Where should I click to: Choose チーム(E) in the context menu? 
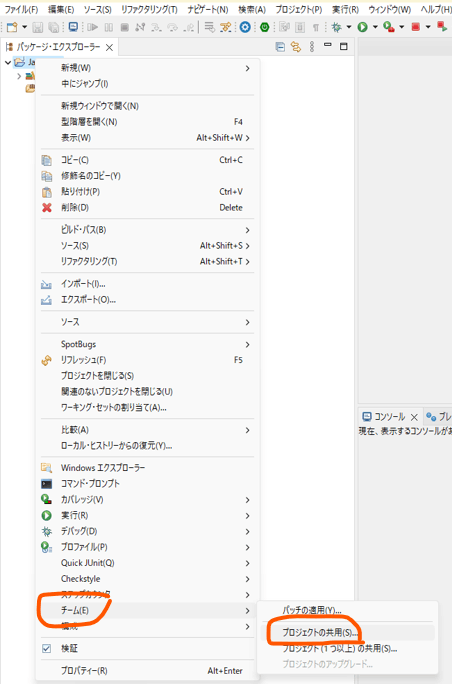(147, 610)
